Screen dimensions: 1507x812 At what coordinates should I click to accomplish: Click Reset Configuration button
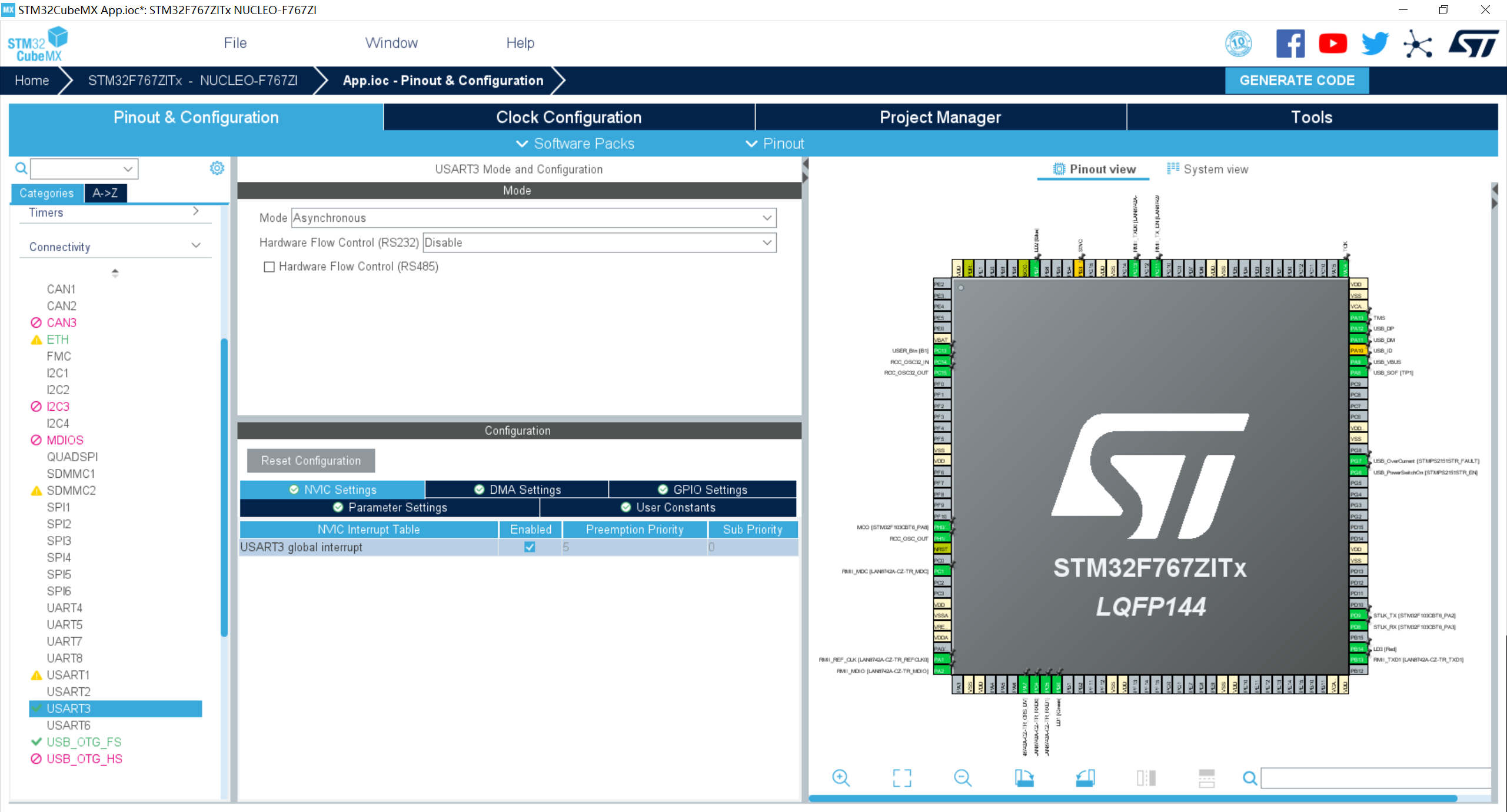[311, 461]
